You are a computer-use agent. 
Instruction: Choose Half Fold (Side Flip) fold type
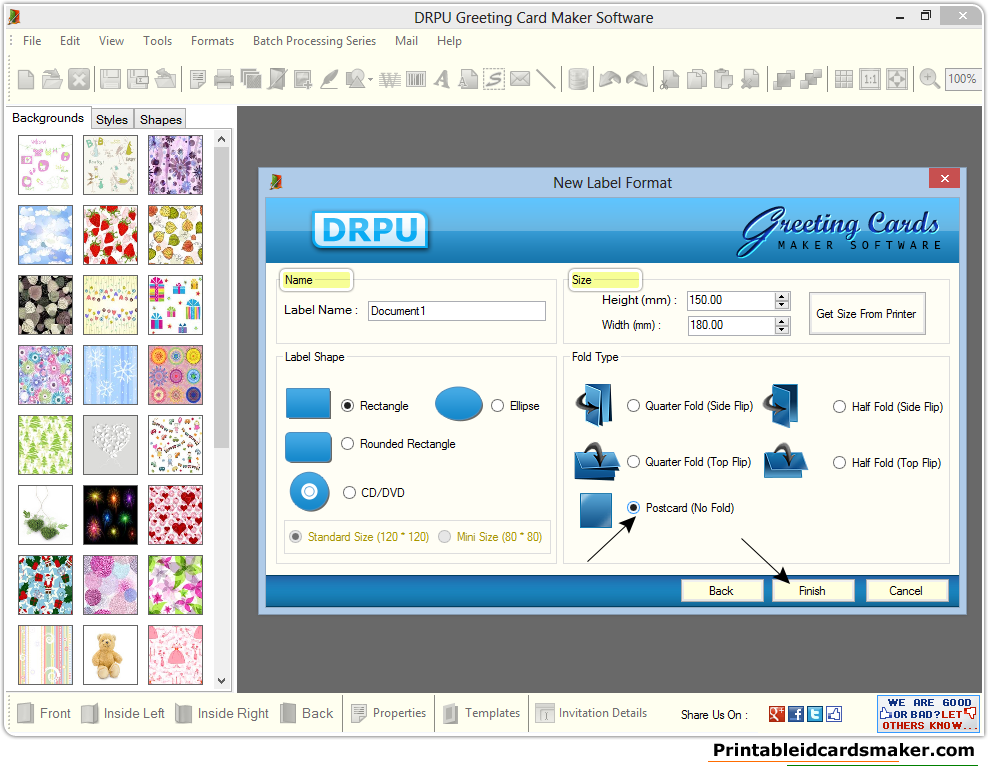click(x=839, y=407)
